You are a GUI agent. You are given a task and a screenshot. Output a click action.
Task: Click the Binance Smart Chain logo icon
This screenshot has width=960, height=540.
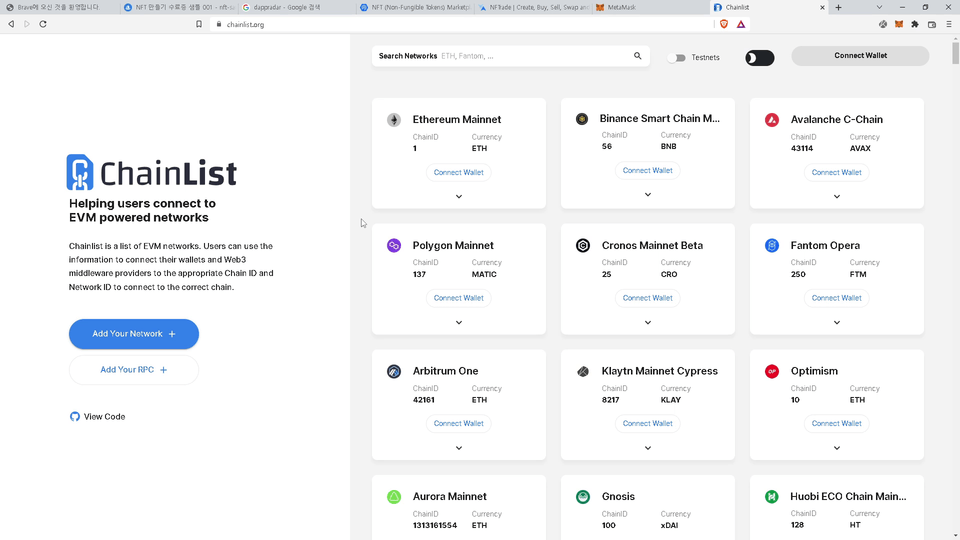(582, 119)
